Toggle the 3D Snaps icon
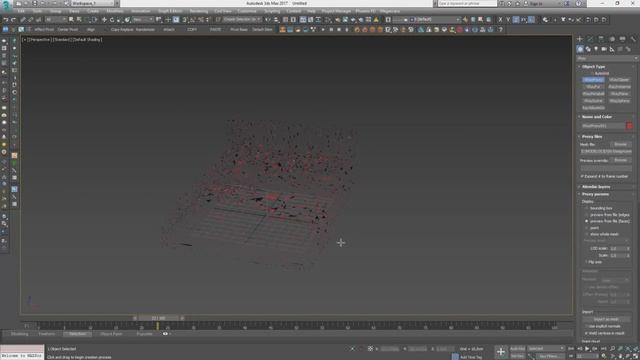Image resolution: width=640 pixels, height=360 pixels. [185, 20]
